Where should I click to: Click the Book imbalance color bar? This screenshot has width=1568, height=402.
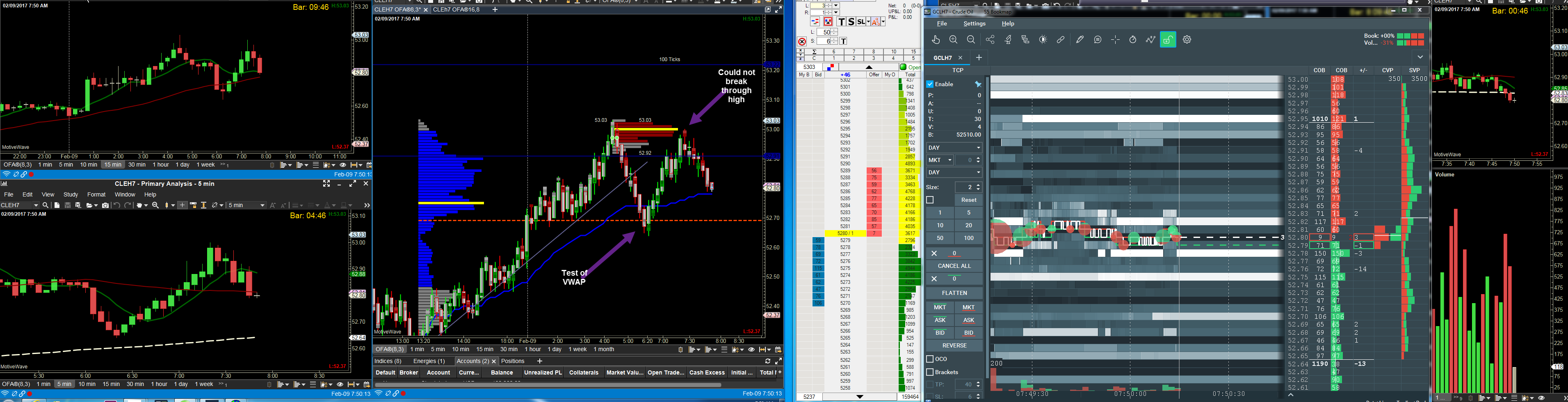pos(1411,37)
